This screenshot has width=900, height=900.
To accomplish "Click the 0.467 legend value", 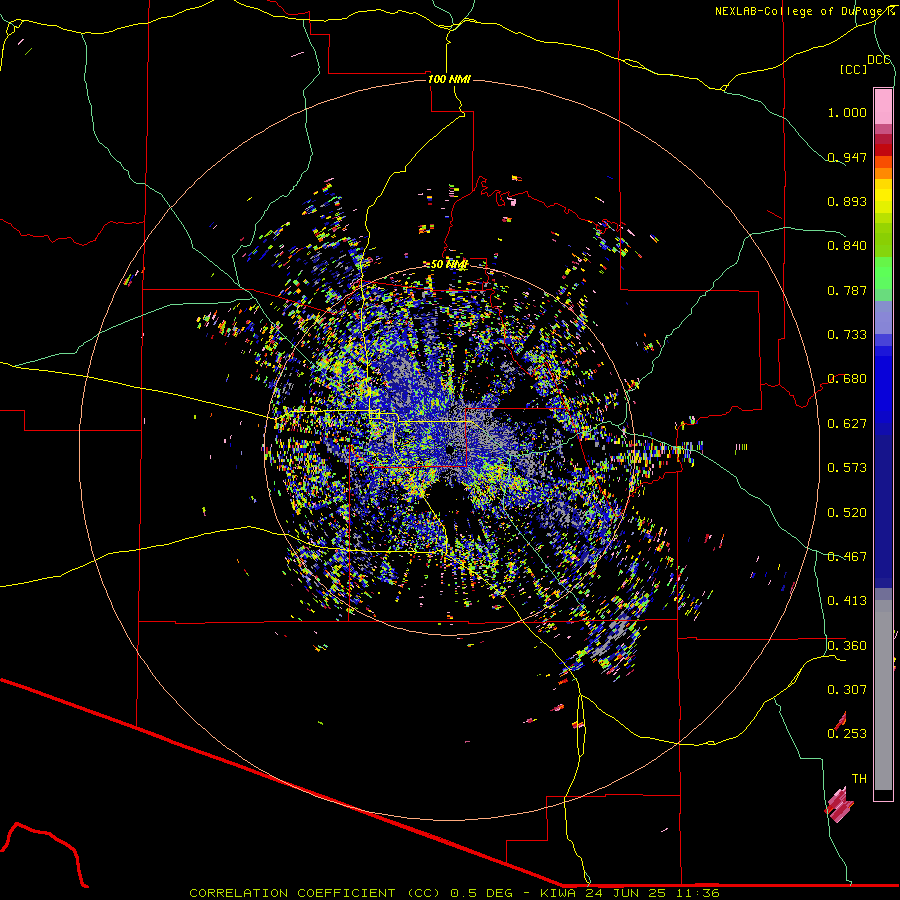I will coord(847,557).
